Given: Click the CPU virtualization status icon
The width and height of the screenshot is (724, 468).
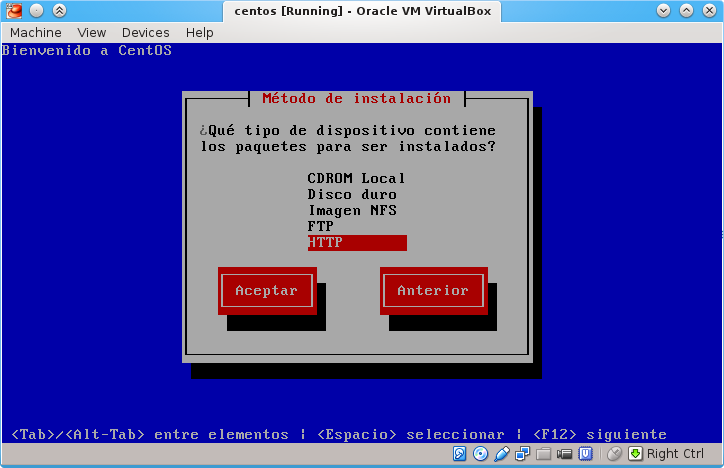Looking at the screenshot, I should pyautogui.click(x=585, y=454).
